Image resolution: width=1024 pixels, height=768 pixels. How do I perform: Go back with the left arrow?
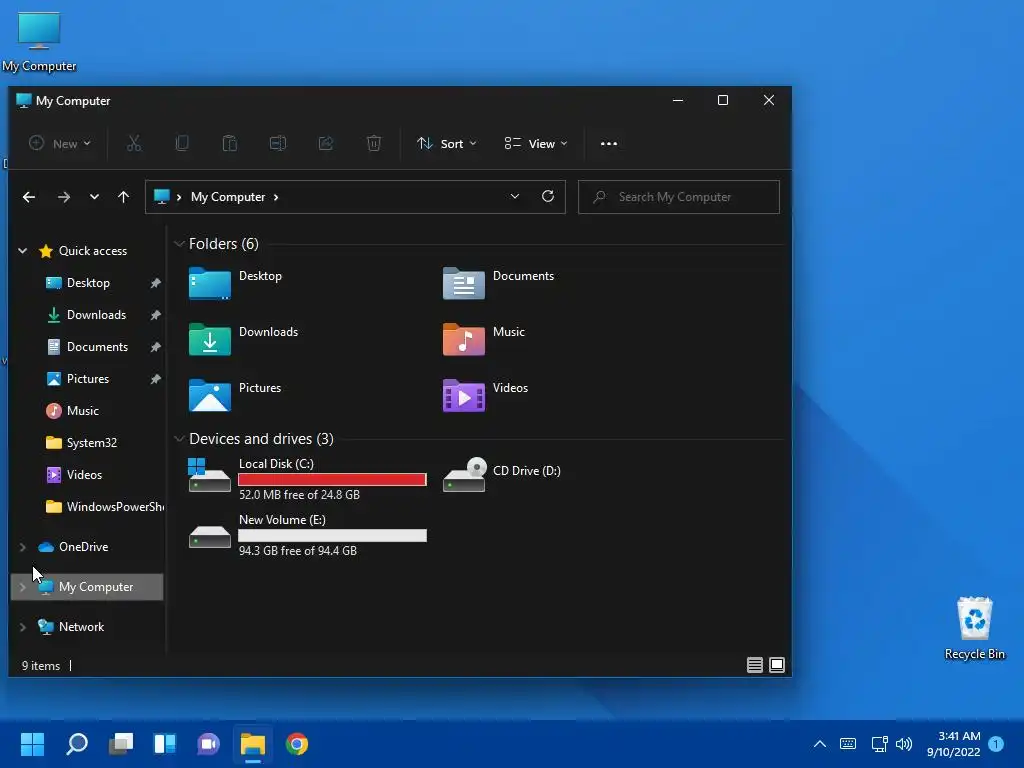click(29, 197)
